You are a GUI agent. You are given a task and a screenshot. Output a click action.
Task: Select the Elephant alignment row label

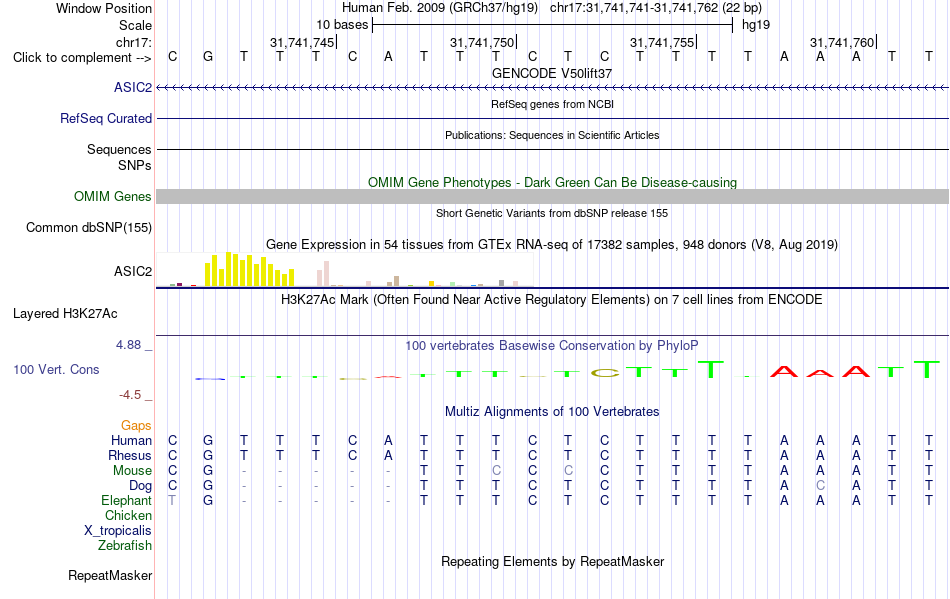127,501
